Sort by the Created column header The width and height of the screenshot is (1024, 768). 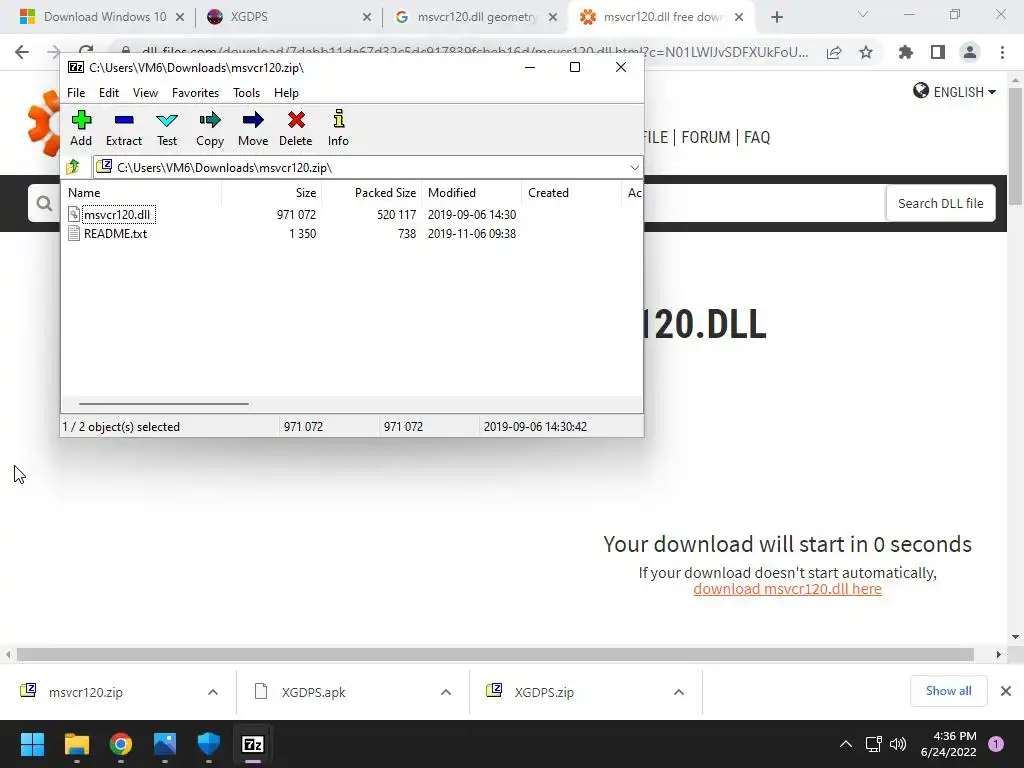click(571, 193)
